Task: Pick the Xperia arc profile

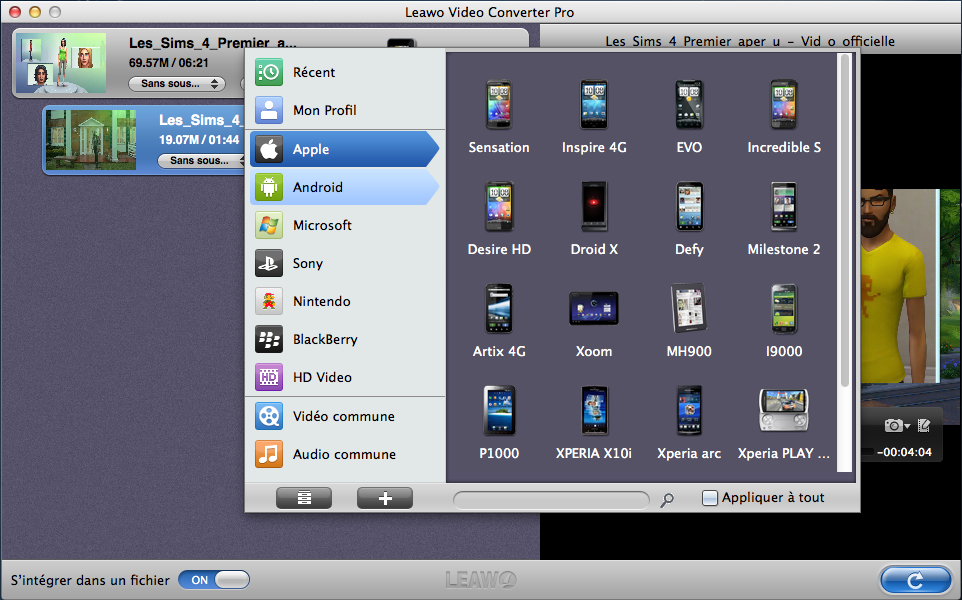Action: (689, 422)
